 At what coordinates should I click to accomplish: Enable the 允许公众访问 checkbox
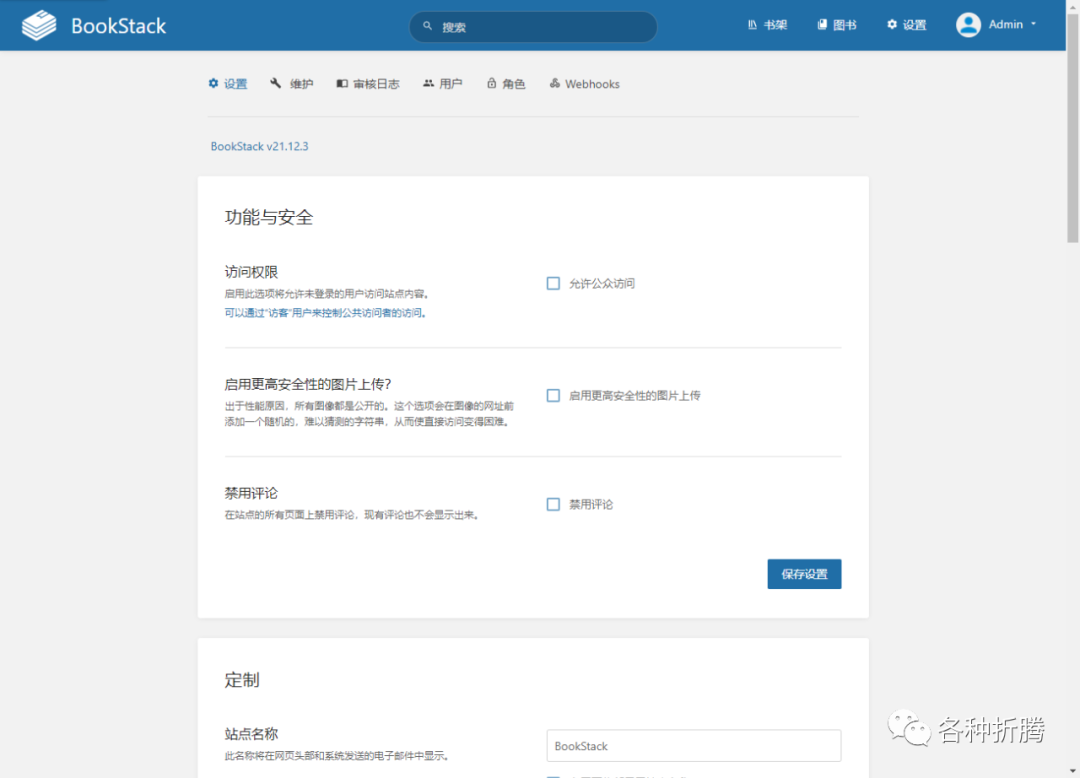pyautogui.click(x=553, y=283)
